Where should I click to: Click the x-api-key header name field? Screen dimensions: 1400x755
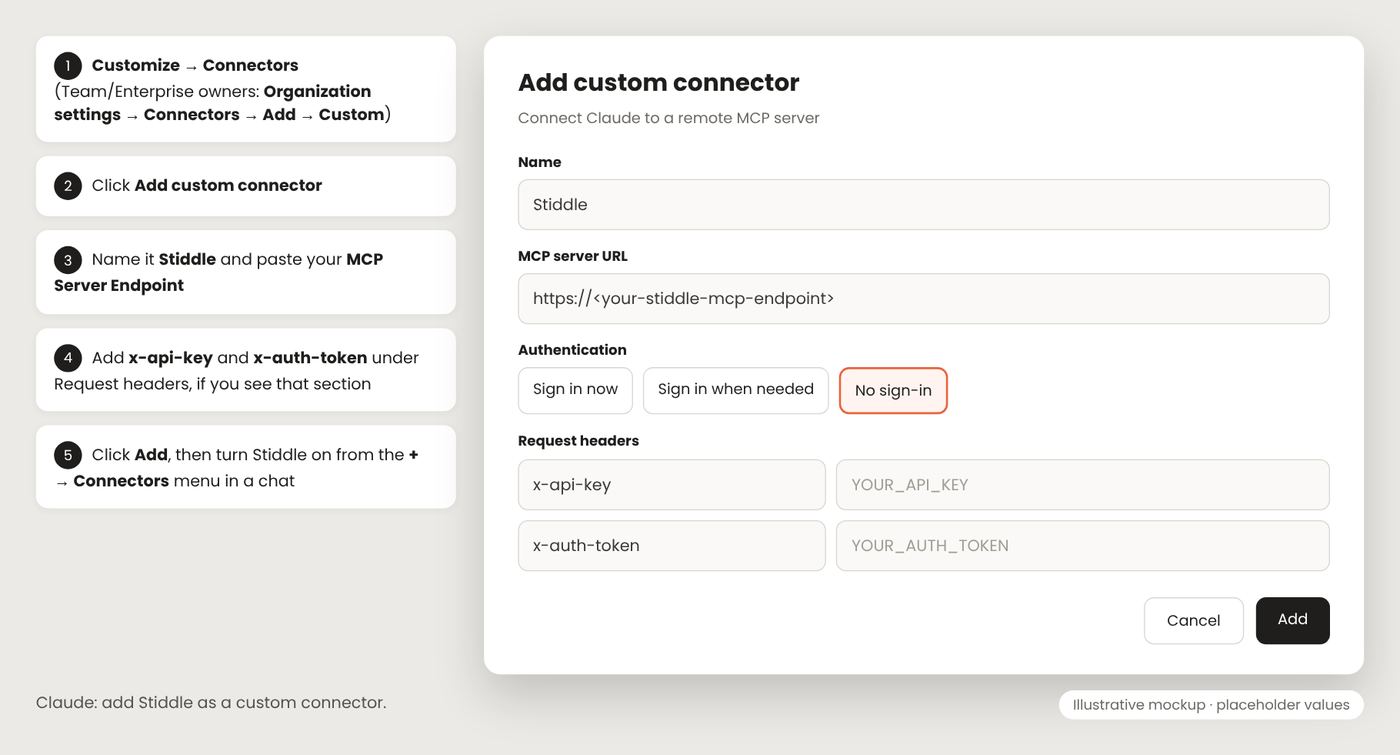(x=672, y=485)
